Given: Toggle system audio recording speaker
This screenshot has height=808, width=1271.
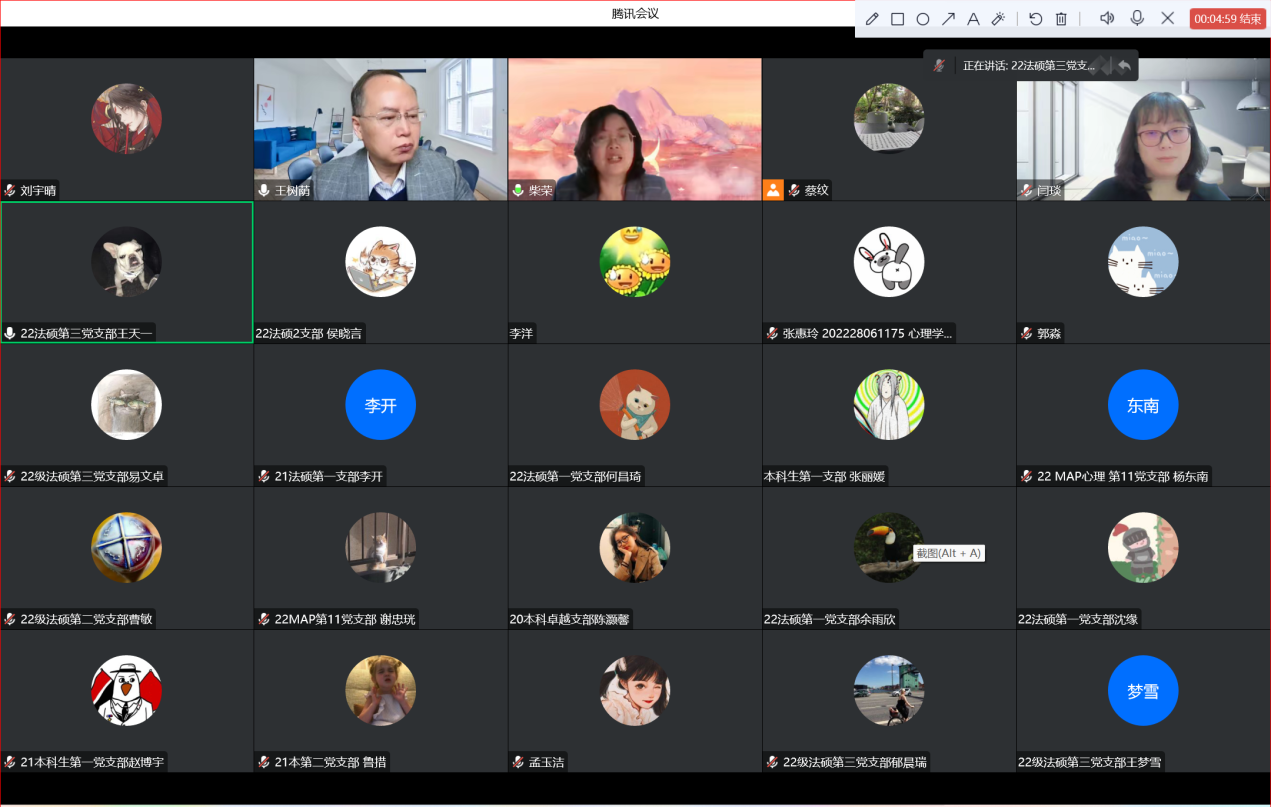Looking at the screenshot, I should (1107, 18).
